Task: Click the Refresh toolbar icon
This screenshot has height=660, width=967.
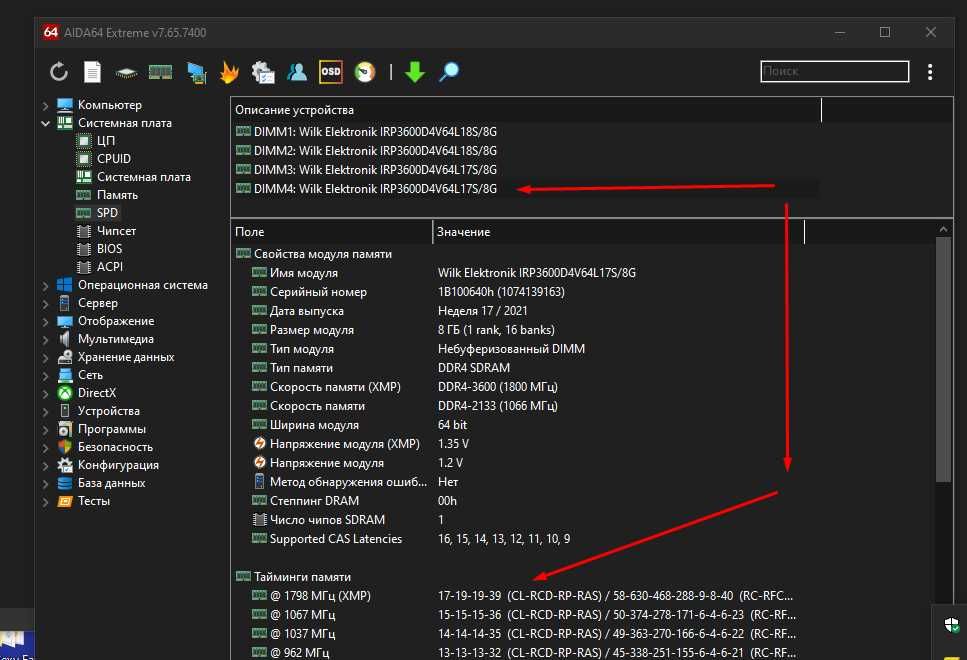Action: 59,72
